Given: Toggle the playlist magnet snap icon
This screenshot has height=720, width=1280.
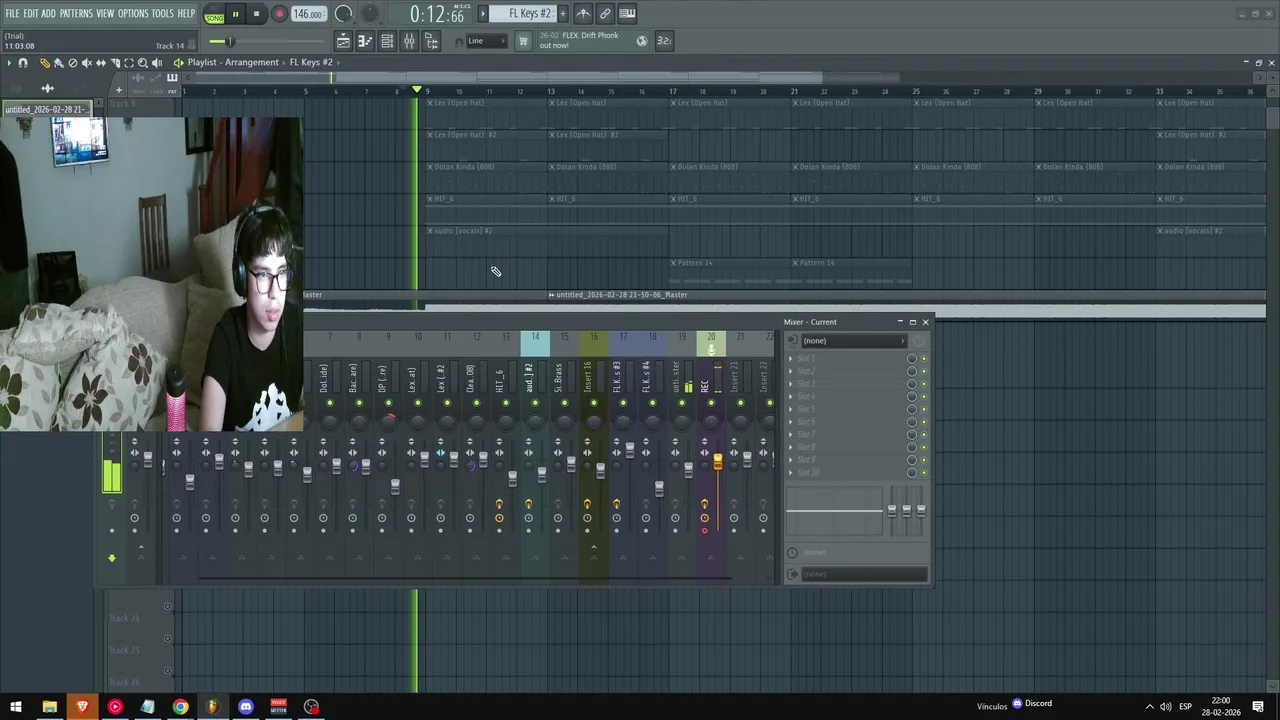Looking at the screenshot, I should 23,63.
